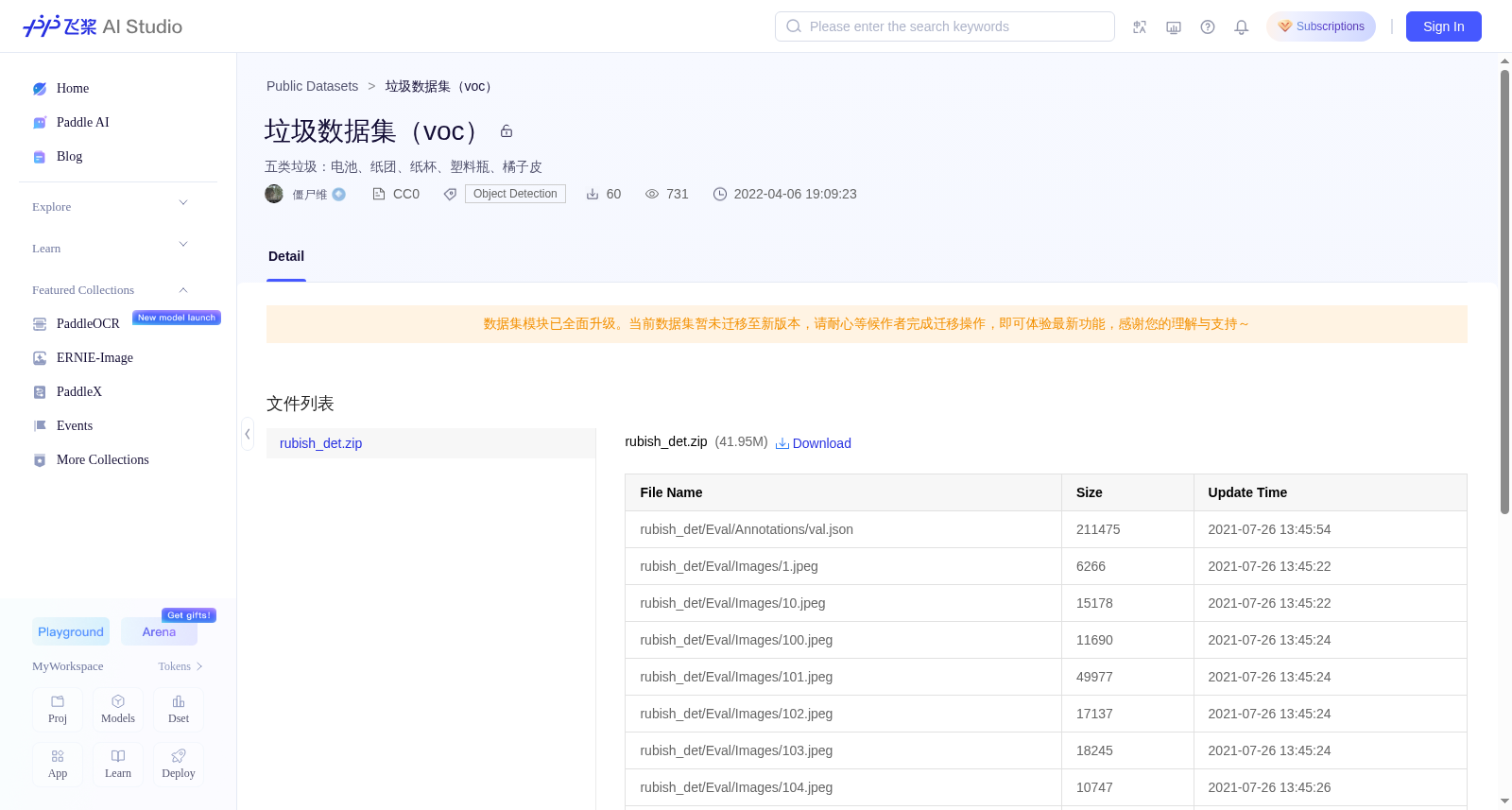Open the App workspace icon
Viewport: 1512px width, 810px height.
(58, 765)
